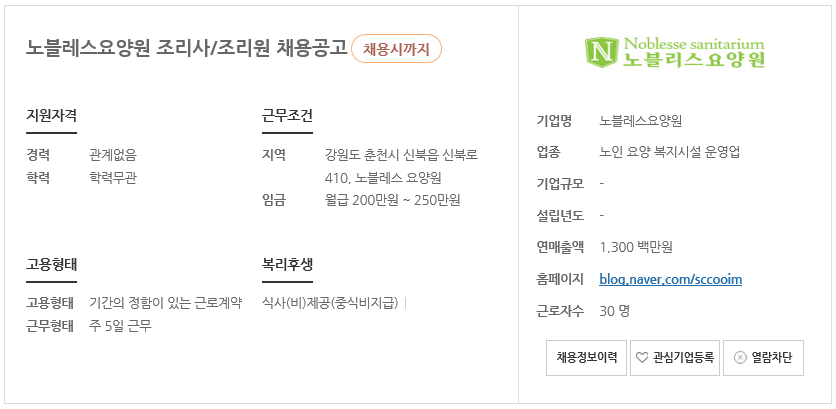The height and width of the screenshot is (409, 836).
Task: Click the 채용시까지 deadline badge
Action: point(396,49)
